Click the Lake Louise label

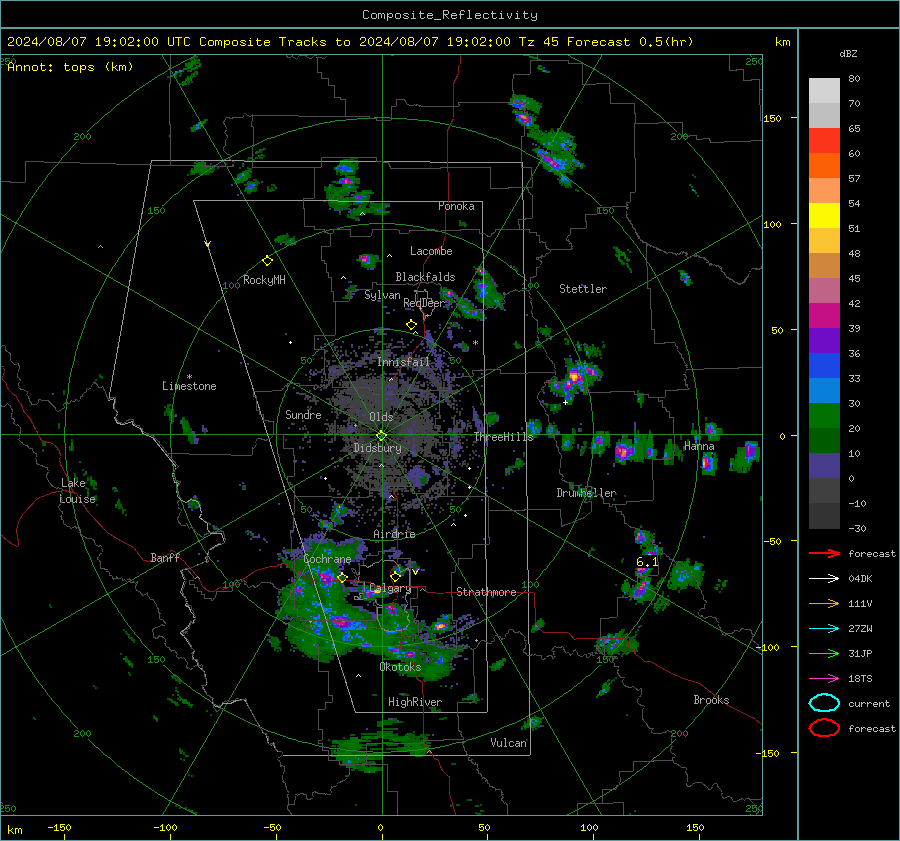[x=78, y=491]
